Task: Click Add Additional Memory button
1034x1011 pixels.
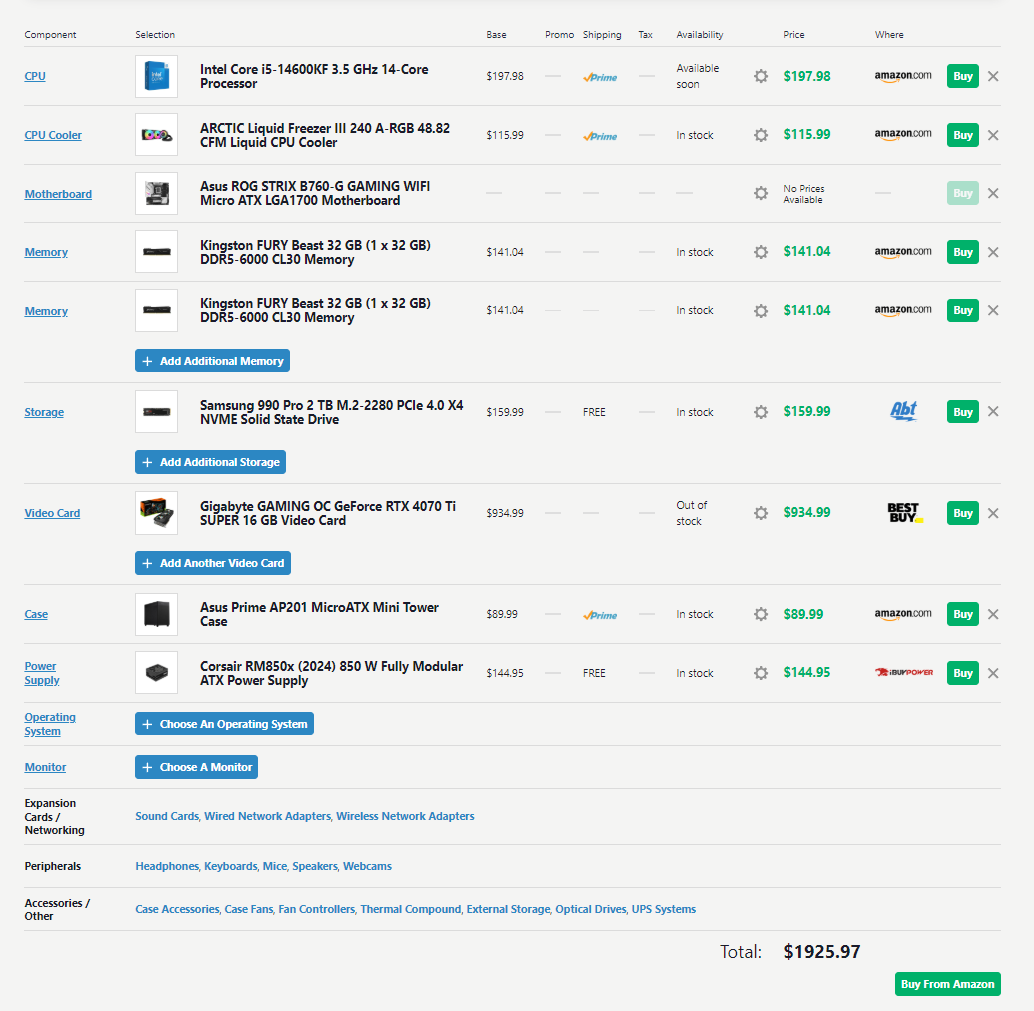Action: pyautogui.click(x=212, y=361)
